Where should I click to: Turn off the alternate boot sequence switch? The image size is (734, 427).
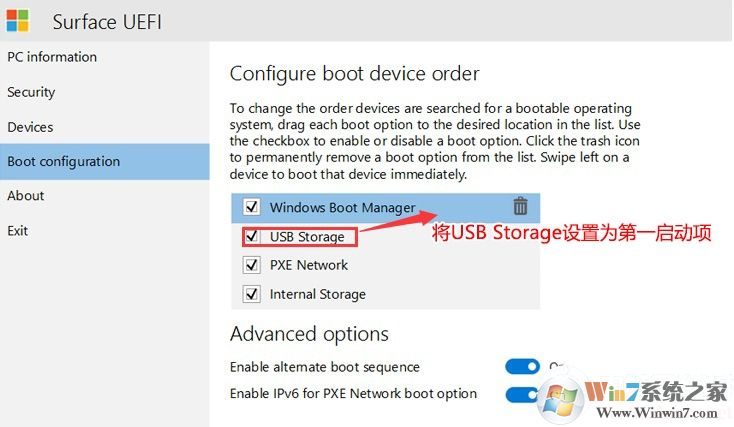(x=523, y=367)
